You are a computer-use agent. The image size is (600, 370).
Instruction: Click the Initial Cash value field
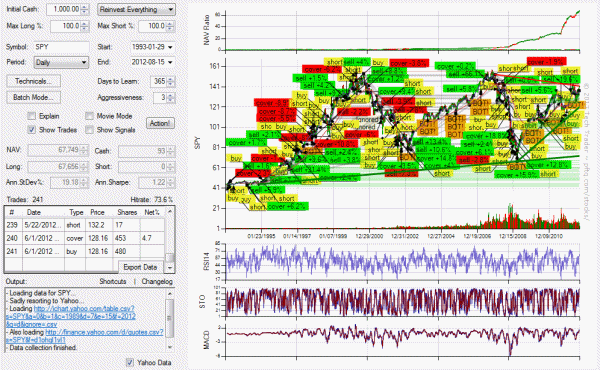pos(64,9)
